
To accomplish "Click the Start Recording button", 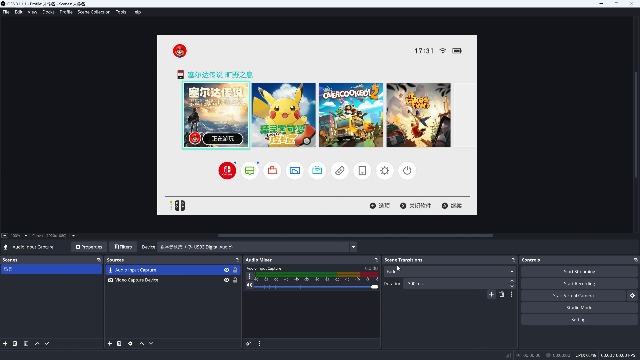I will (579, 283).
